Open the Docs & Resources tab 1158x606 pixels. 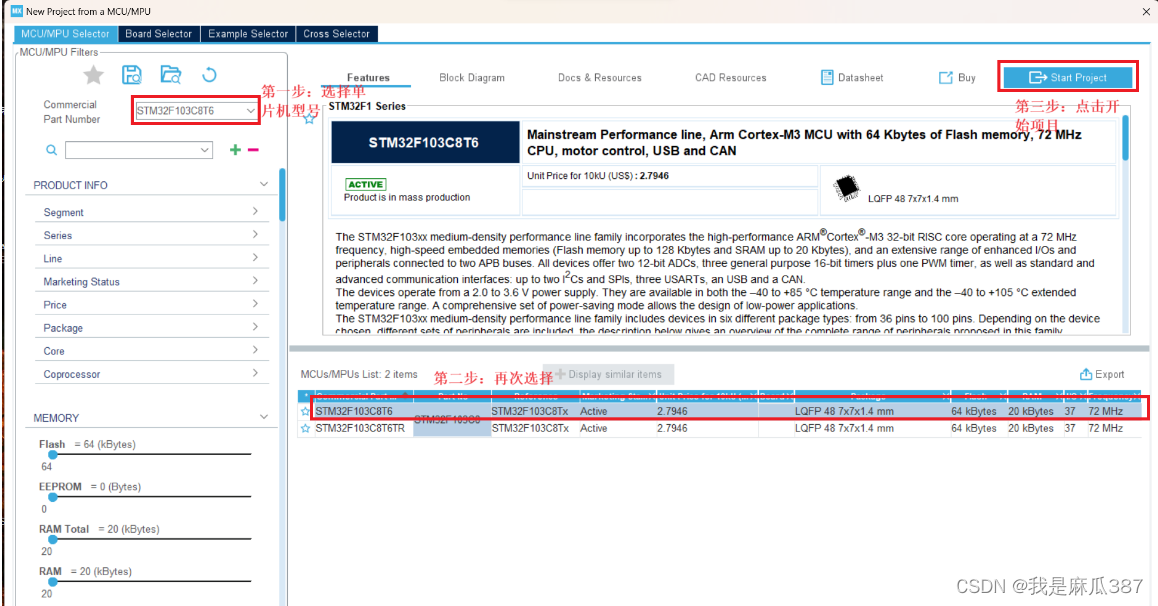click(600, 78)
